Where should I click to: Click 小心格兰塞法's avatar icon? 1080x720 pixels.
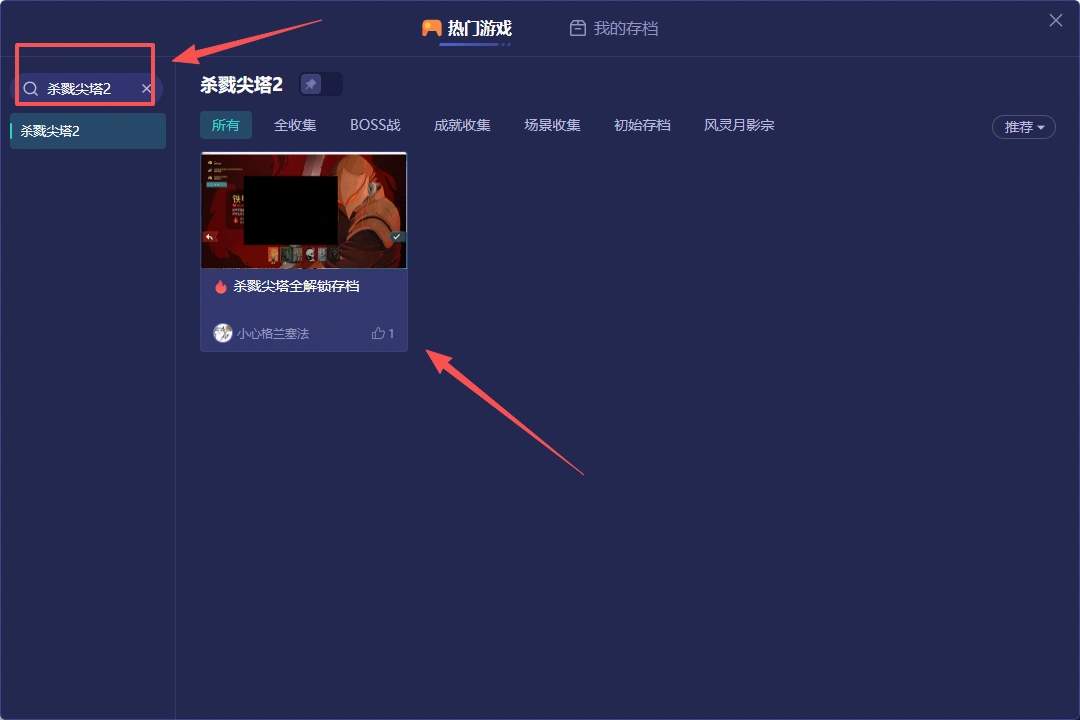[222, 333]
